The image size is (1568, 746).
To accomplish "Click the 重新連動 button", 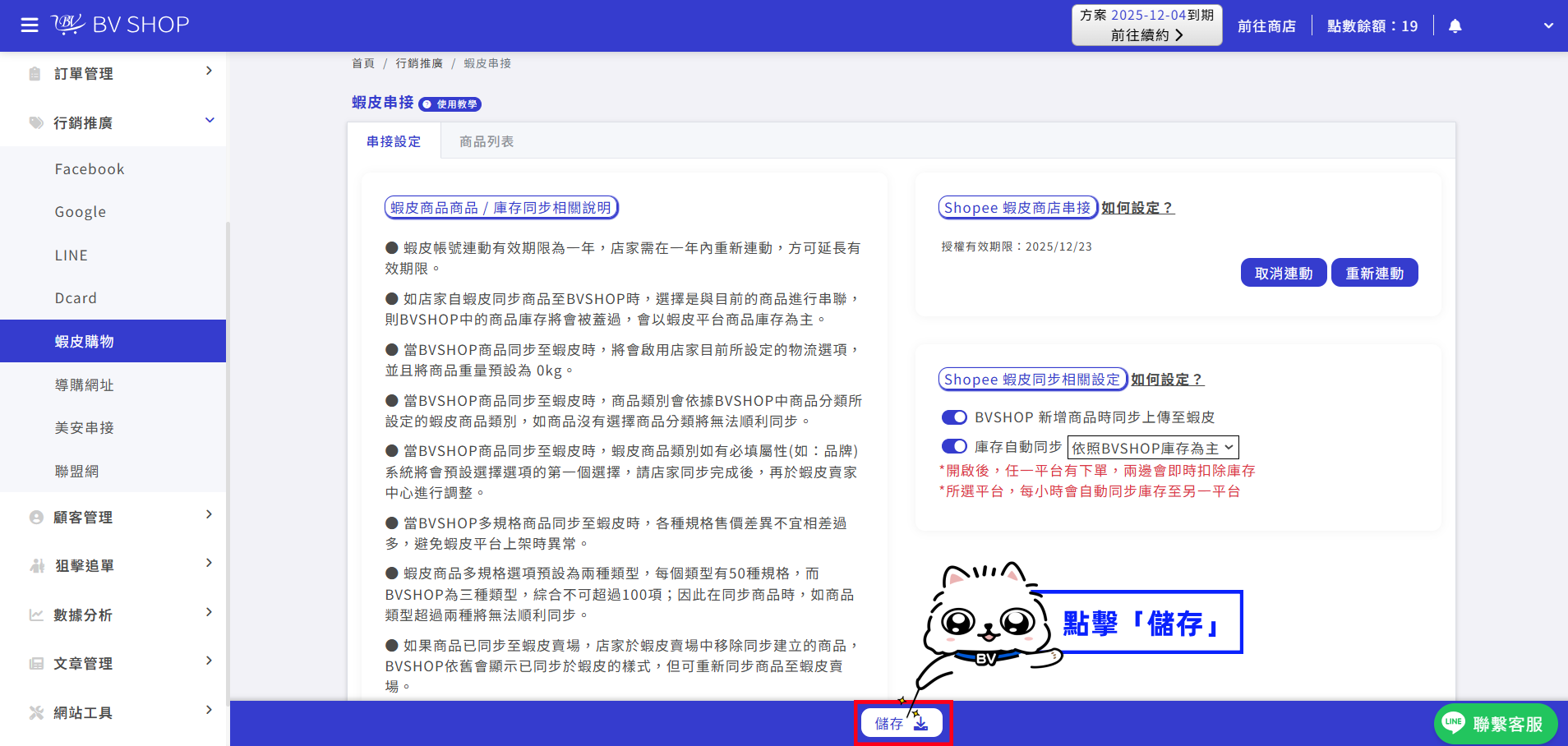I will point(1374,274).
